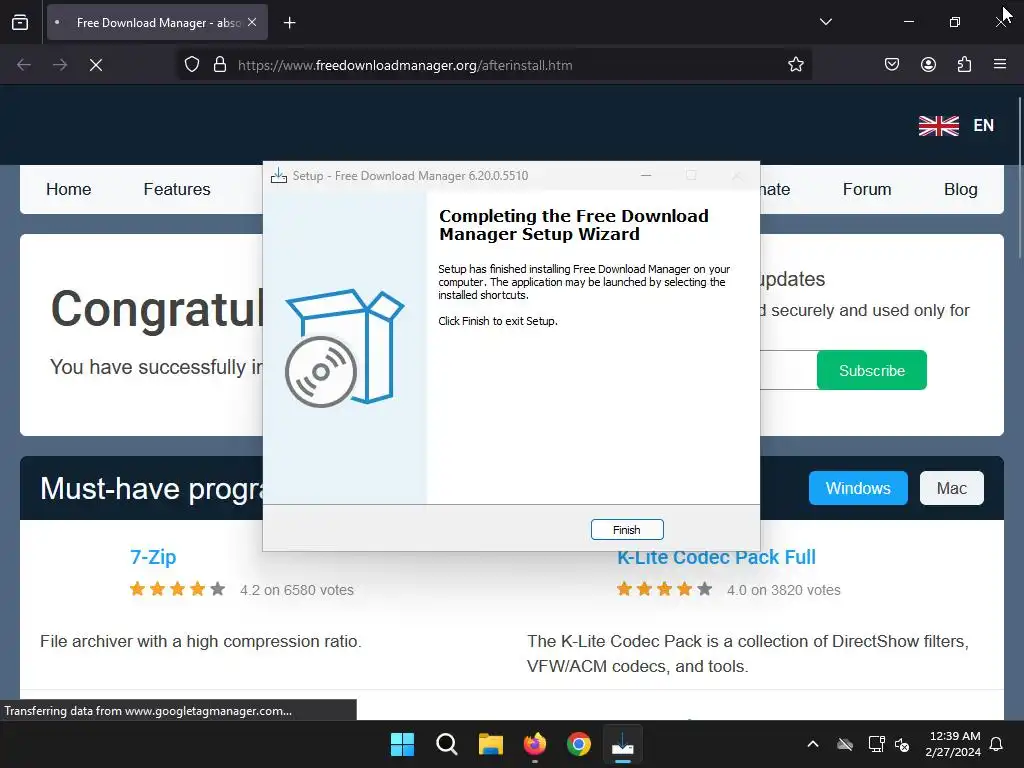Select the Free Download Manager tab
This screenshot has width=1024, height=768.
tap(157, 22)
